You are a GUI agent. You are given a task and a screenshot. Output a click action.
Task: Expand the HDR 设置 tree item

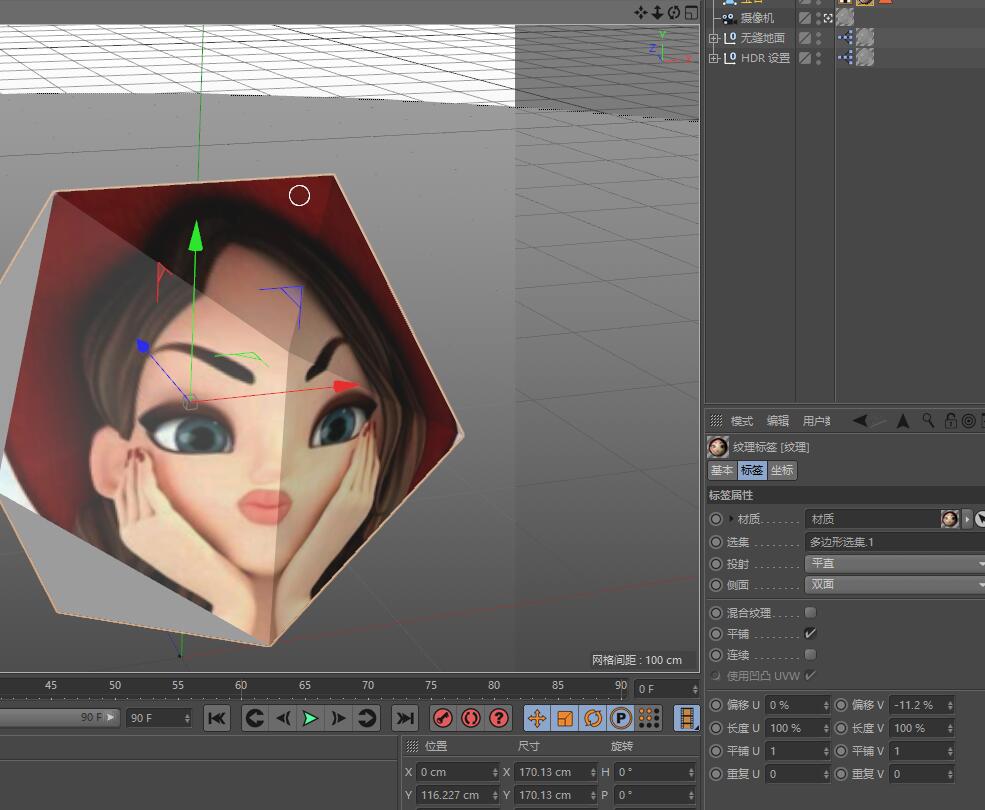pyautogui.click(x=714, y=58)
